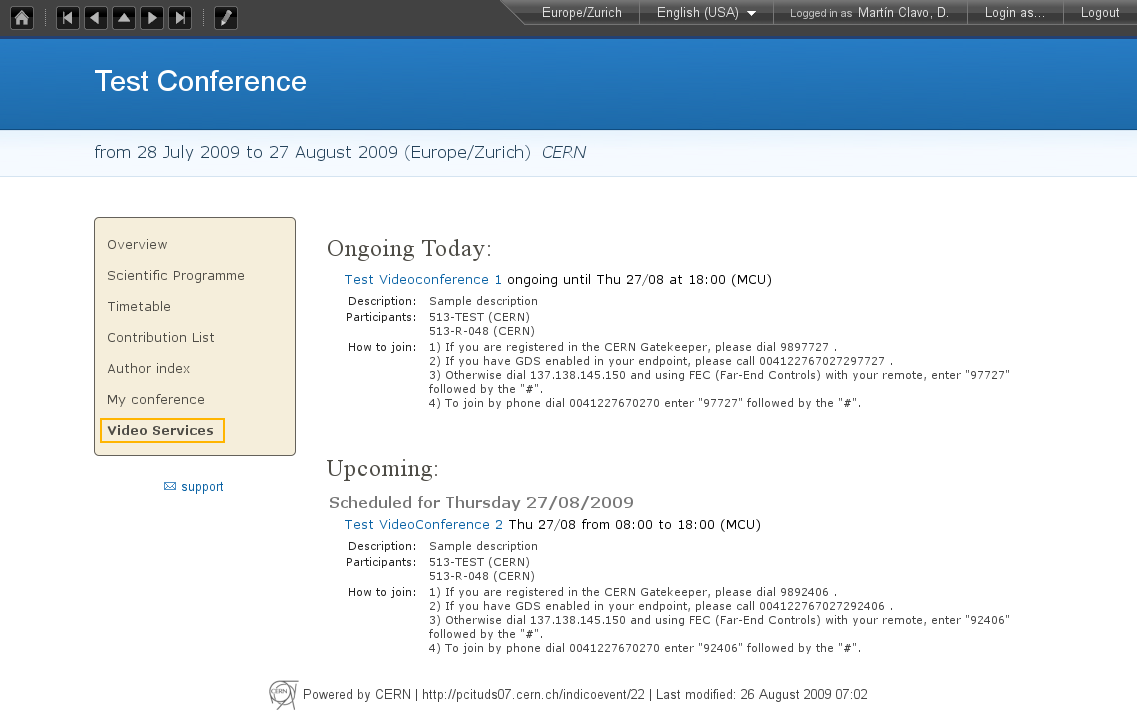Click Scheduled for Thursday 27/08/2009 heading
The width and height of the screenshot is (1137, 710).
pos(481,503)
